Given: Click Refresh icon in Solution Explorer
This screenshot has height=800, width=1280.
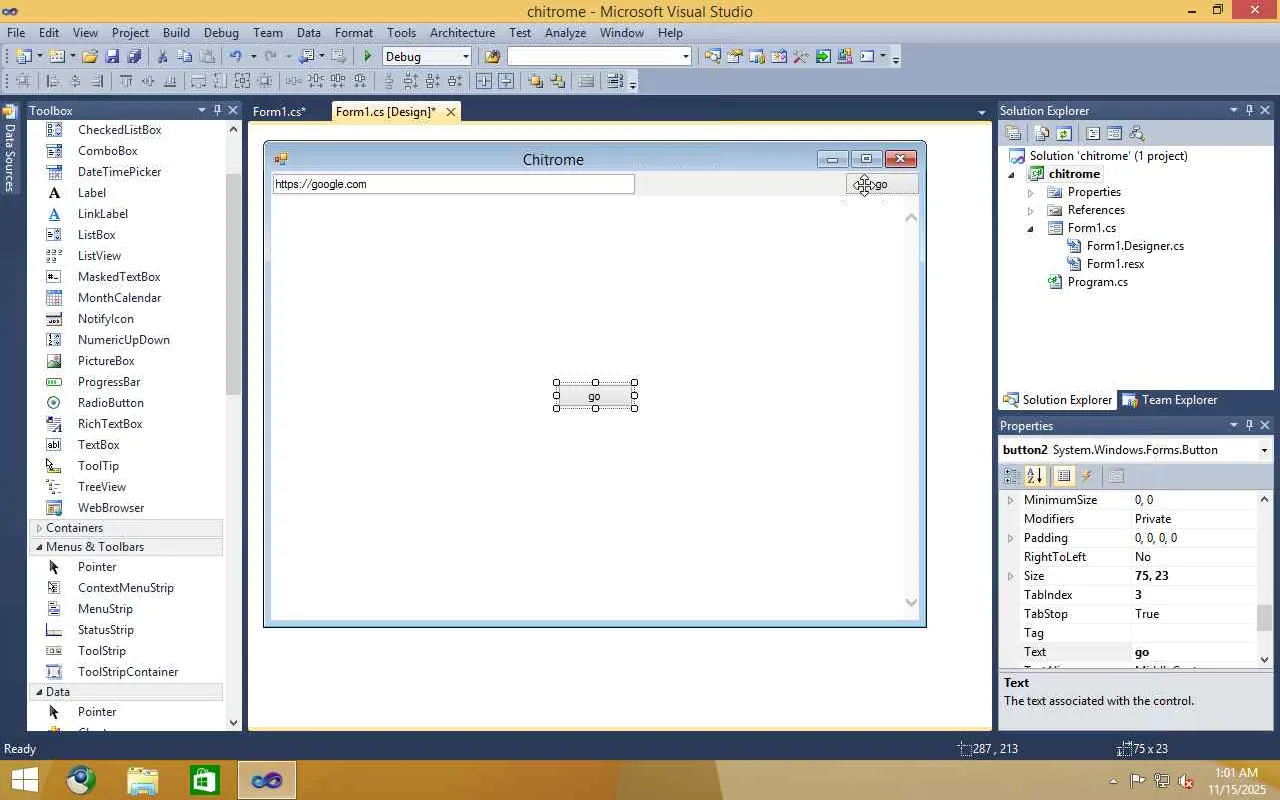Looking at the screenshot, I should coord(1064,134).
